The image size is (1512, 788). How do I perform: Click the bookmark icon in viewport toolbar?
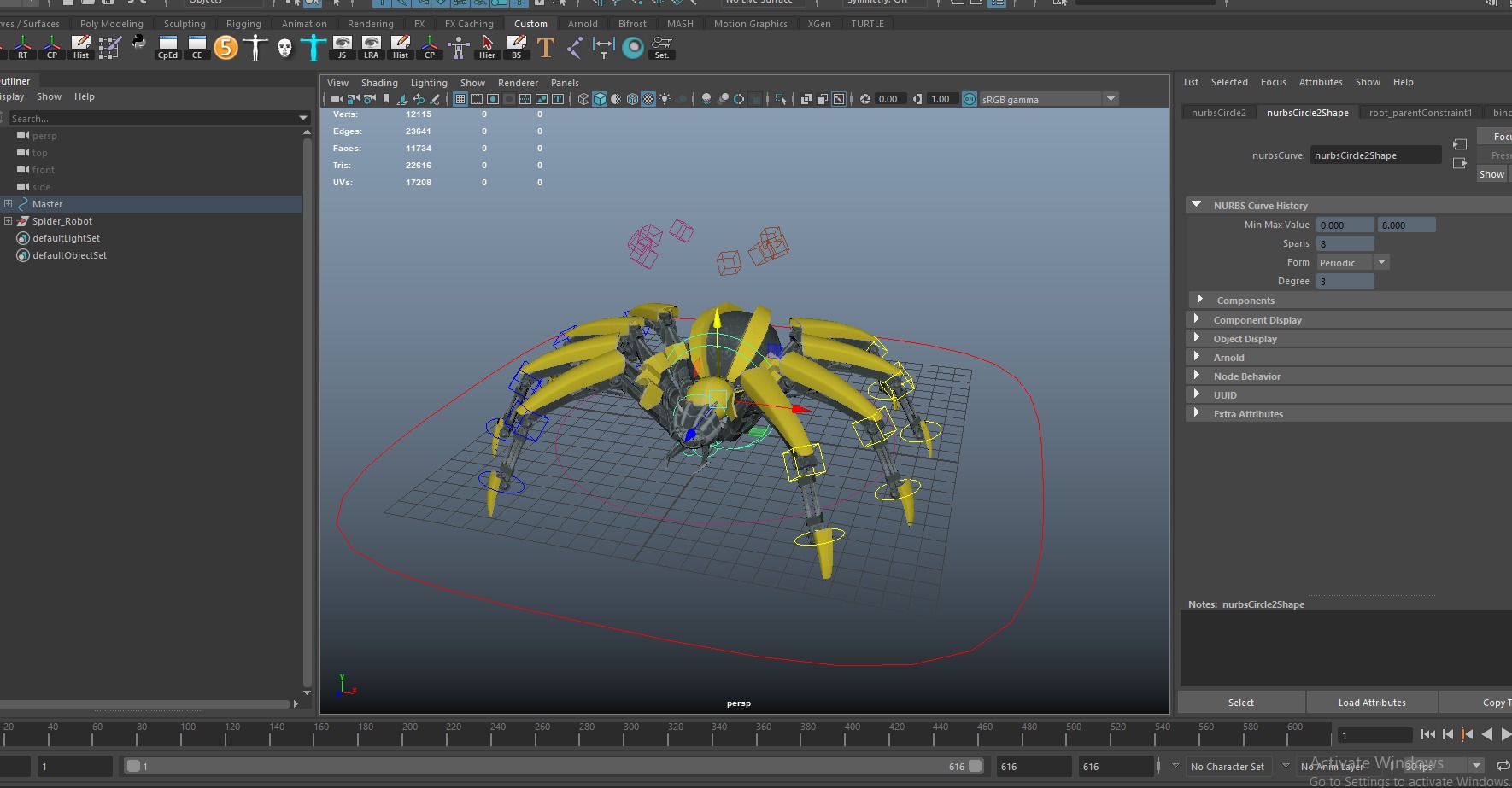[x=385, y=99]
